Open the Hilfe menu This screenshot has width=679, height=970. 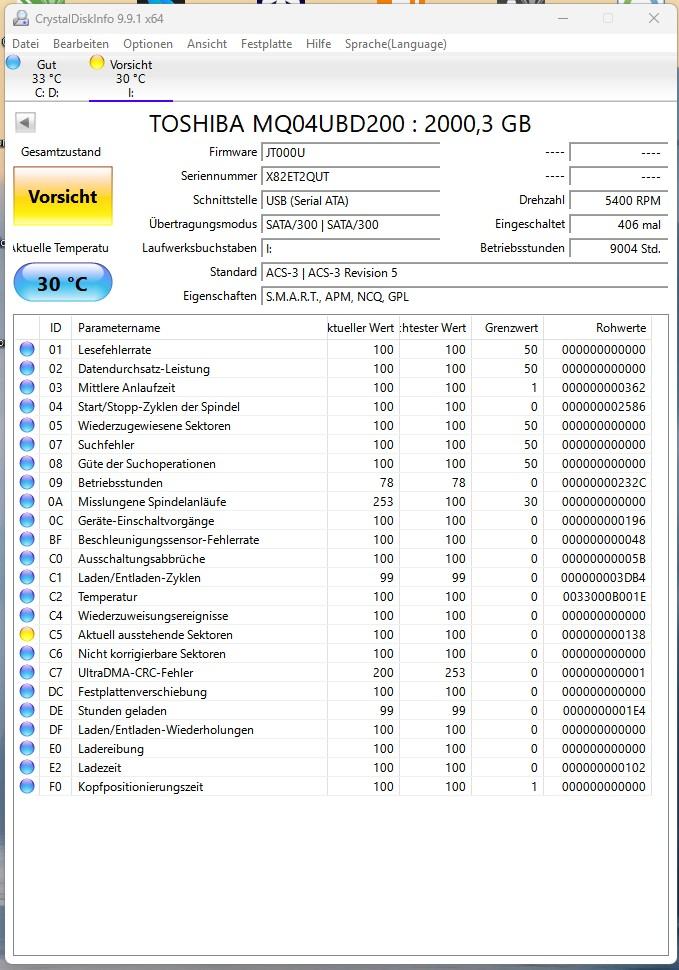pyautogui.click(x=318, y=44)
